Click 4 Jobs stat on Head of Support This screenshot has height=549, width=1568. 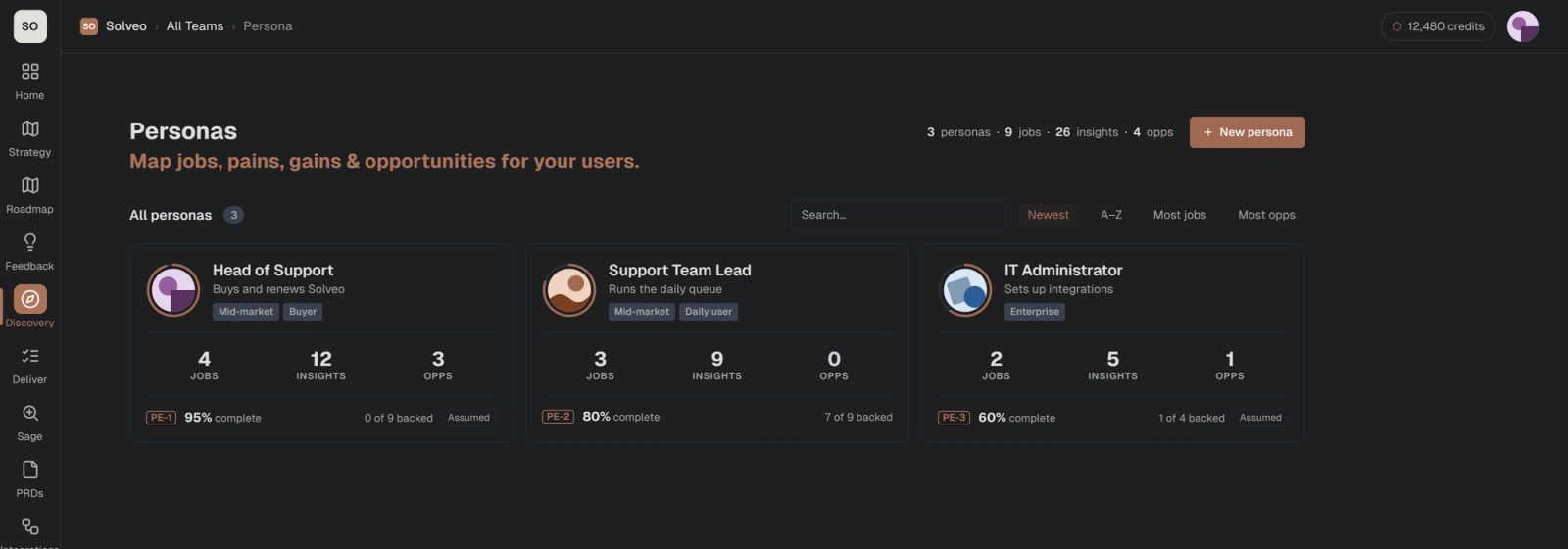204,365
